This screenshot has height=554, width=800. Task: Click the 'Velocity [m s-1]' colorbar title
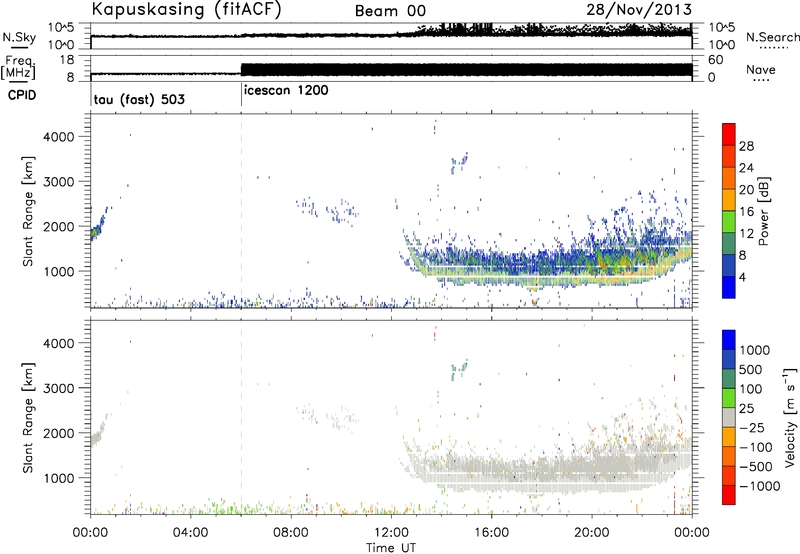coord(790,418)
